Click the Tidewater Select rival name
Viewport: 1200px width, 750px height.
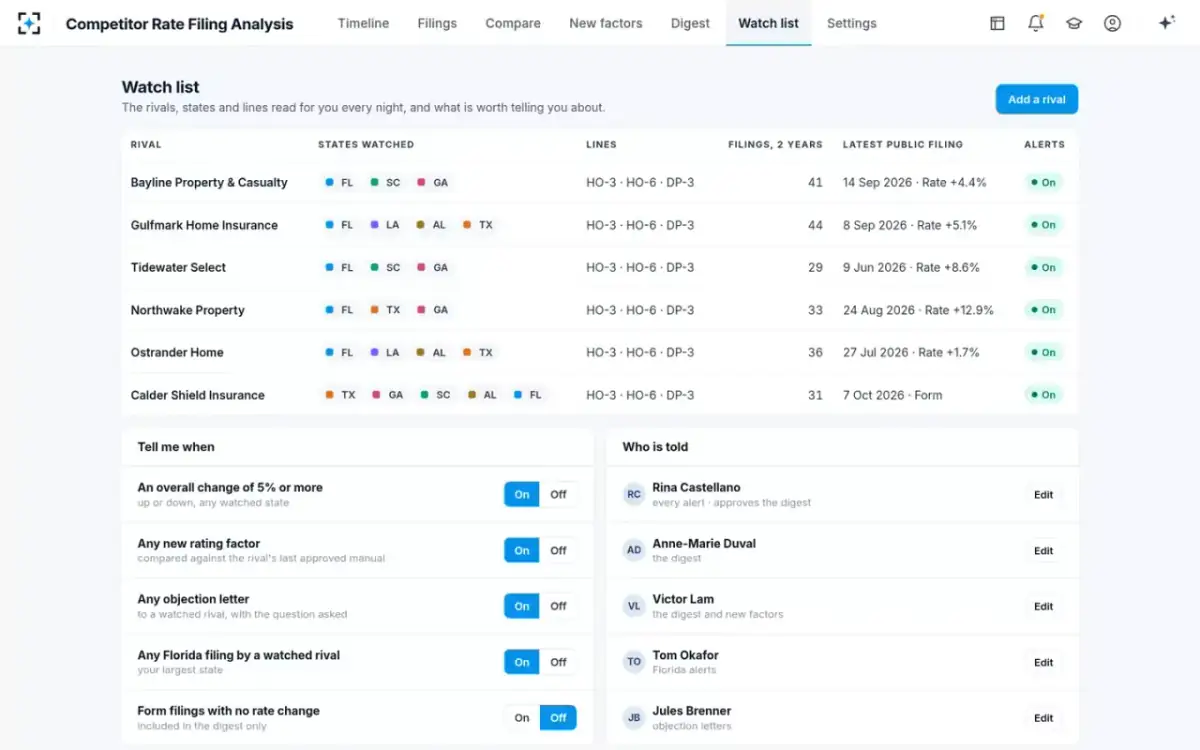click(x=178, y=268)
